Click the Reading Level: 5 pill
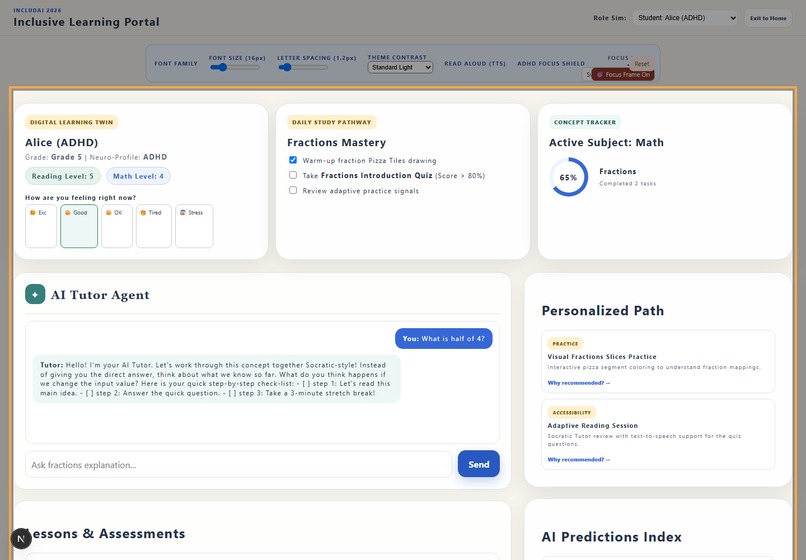Screen dimensions: 806x560 (x=63, y=176)
